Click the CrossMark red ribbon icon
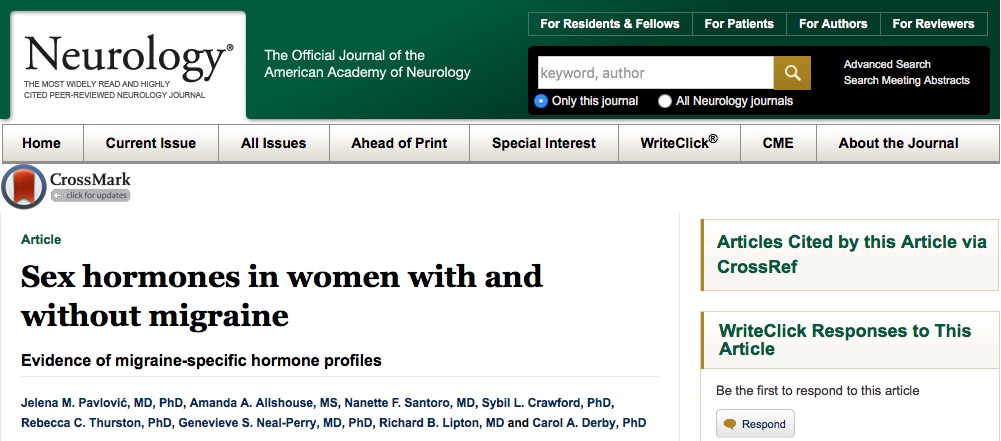1001x441 pixels. (24, 186)
